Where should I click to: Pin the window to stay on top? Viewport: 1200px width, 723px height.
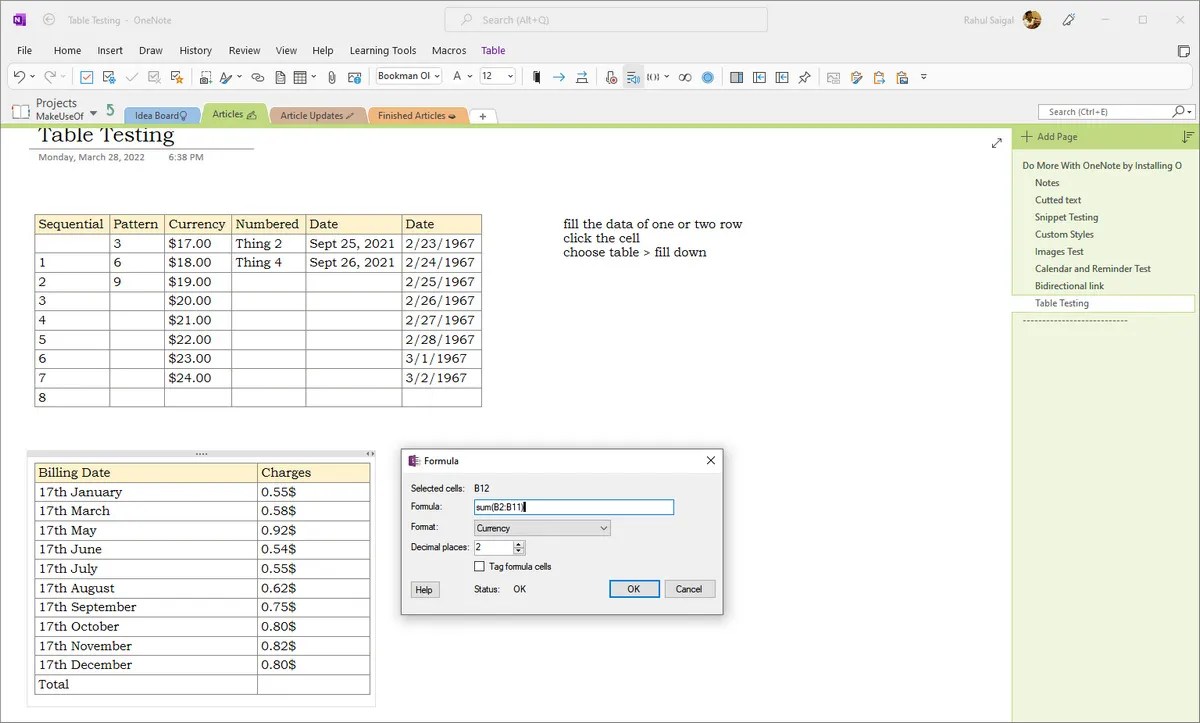[805, 77]
